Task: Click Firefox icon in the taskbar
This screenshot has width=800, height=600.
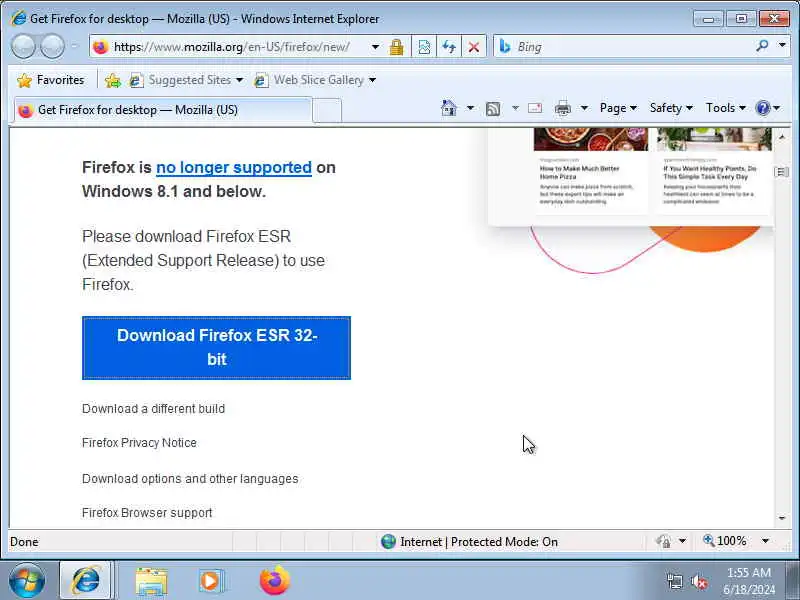Action: click(274, 581)
